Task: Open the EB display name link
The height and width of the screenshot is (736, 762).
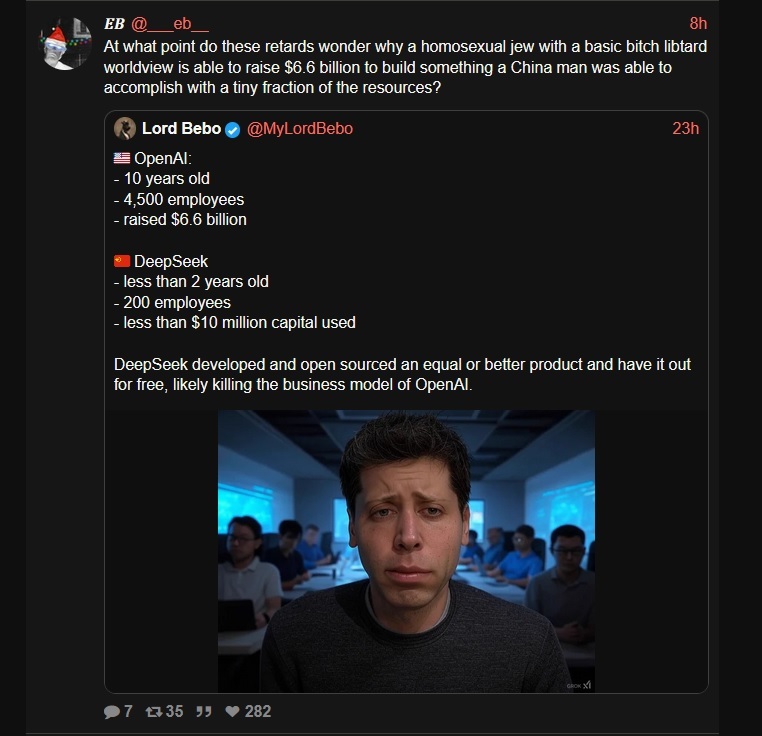Action: [x=114, y=23]
